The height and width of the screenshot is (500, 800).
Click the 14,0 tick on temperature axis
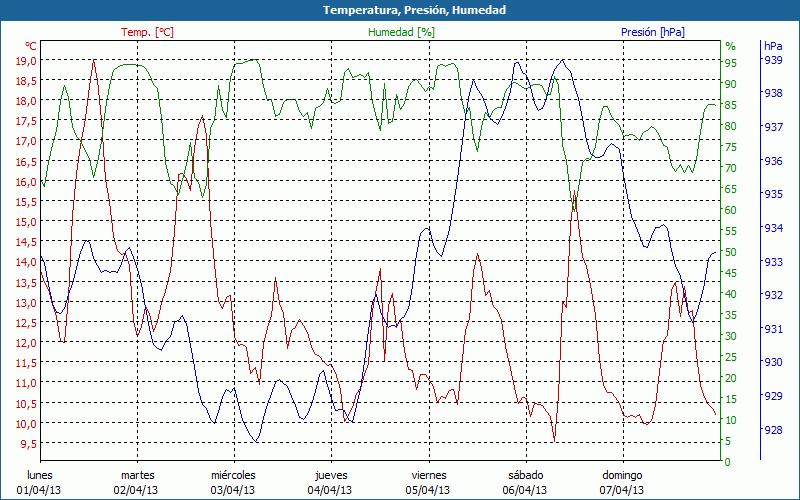(x=26, y=262)
